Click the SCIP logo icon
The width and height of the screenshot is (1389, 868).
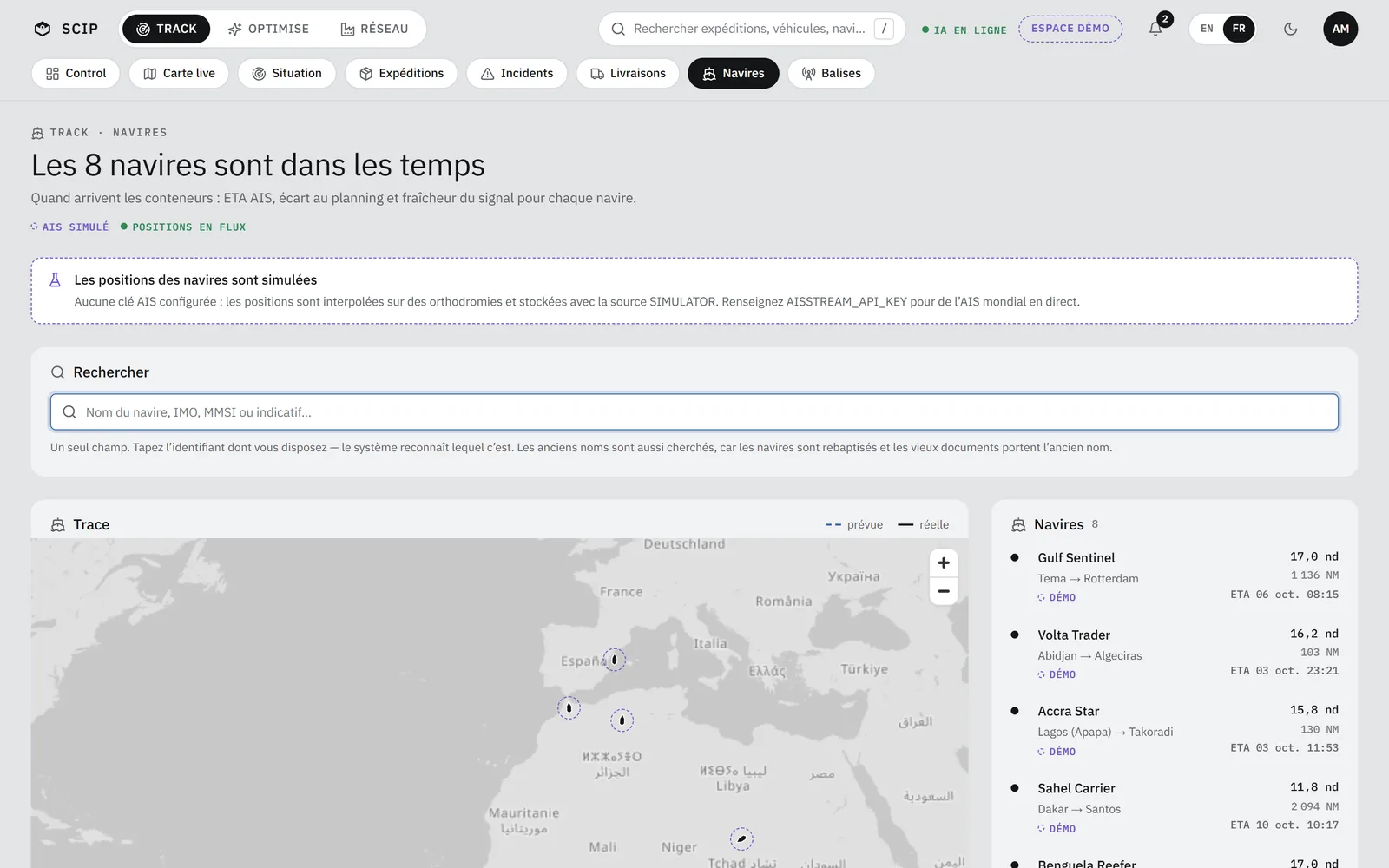[x=43, y=29]
